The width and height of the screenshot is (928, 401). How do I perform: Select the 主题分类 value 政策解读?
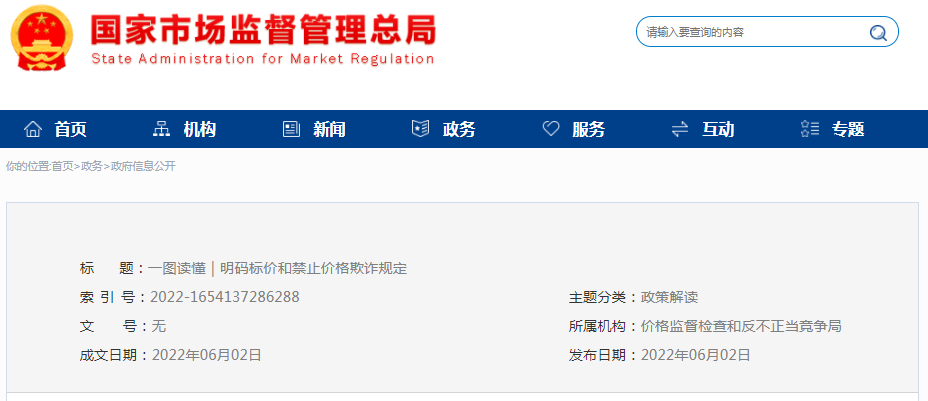coord(671,297)
